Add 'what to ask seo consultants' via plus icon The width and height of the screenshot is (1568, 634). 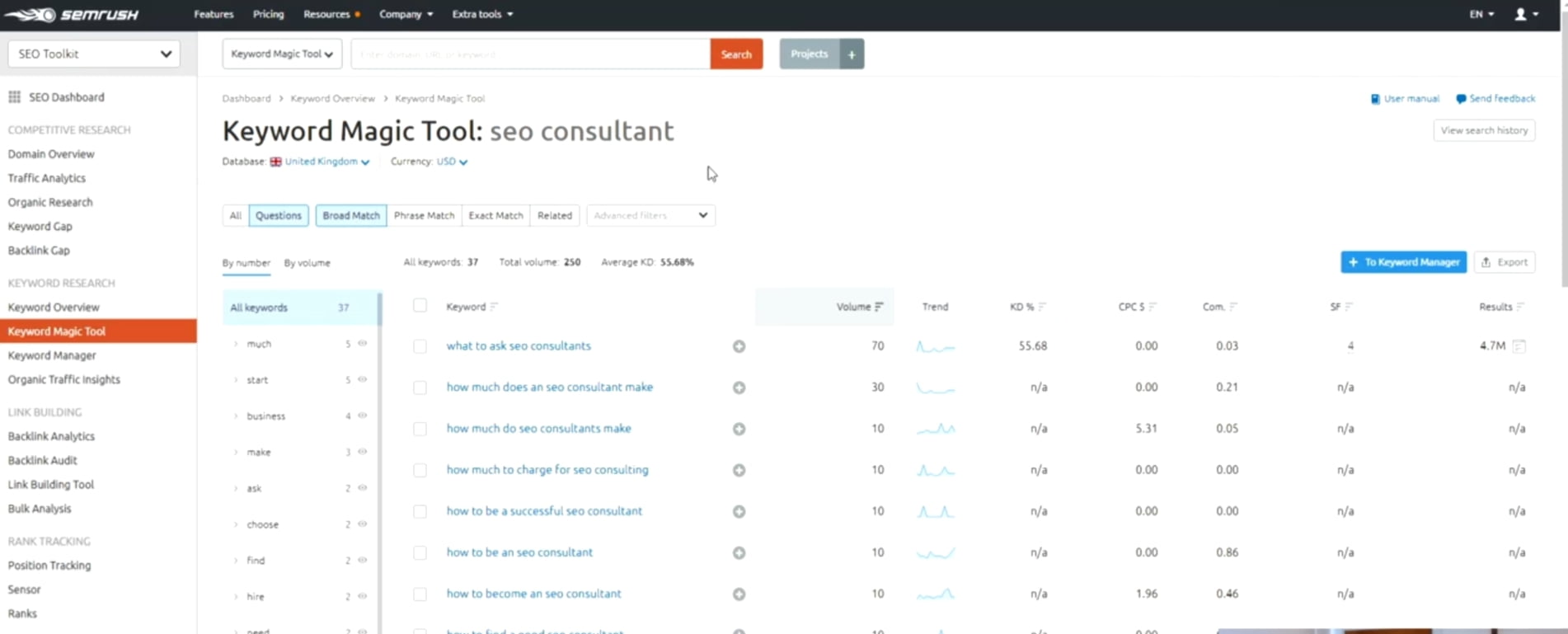739,346
